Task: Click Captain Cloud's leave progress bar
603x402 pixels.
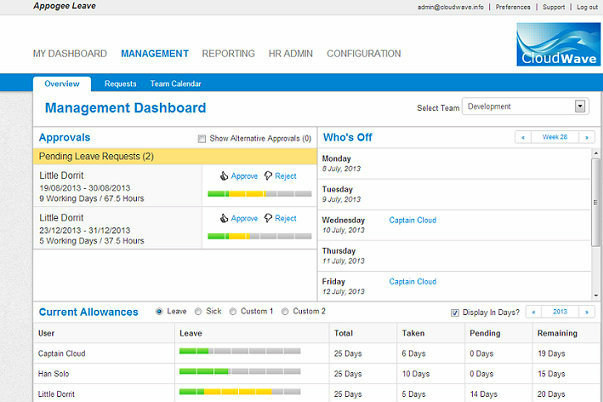Action: 240,351
